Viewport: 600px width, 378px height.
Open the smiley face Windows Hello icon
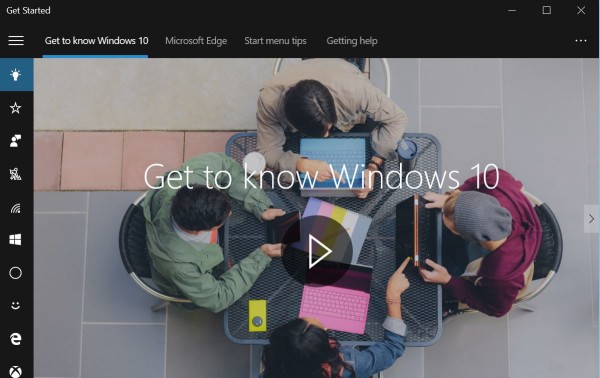click(16, 306)
